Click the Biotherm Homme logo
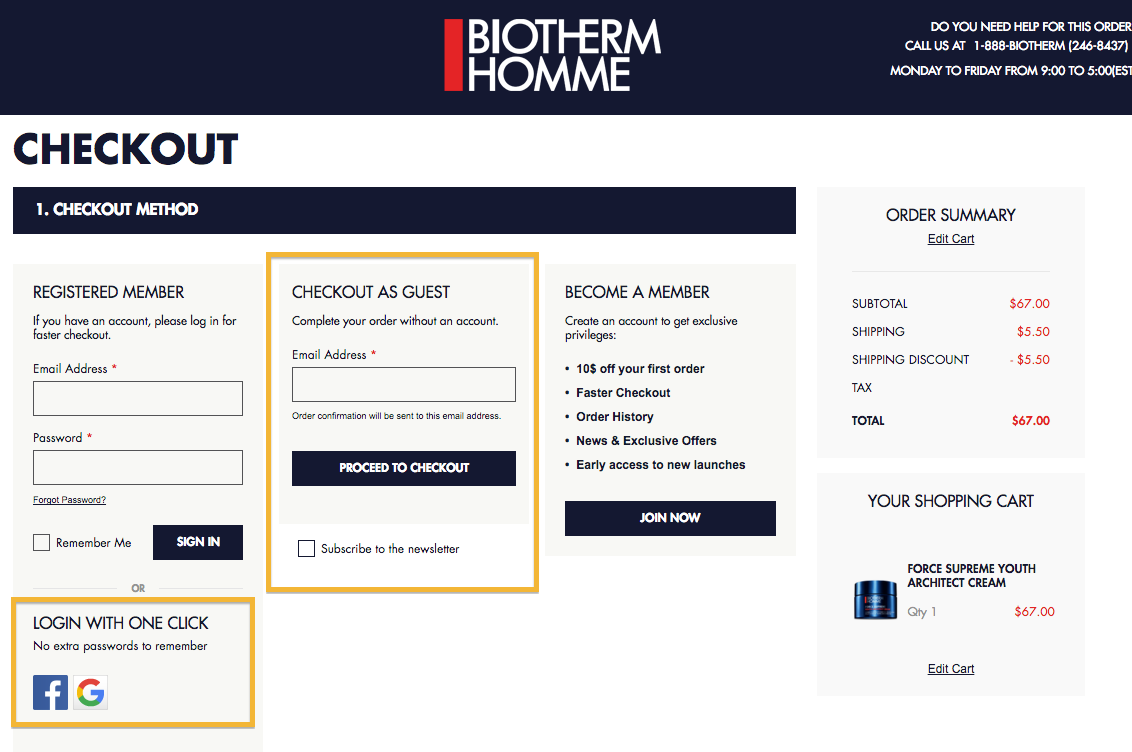Screen dimensions: 1132x752 coord(553,56)
